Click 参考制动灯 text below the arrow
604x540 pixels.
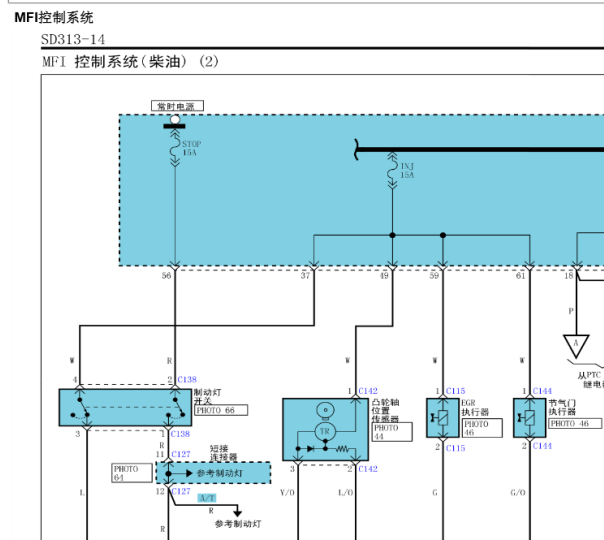coord(238,524)
